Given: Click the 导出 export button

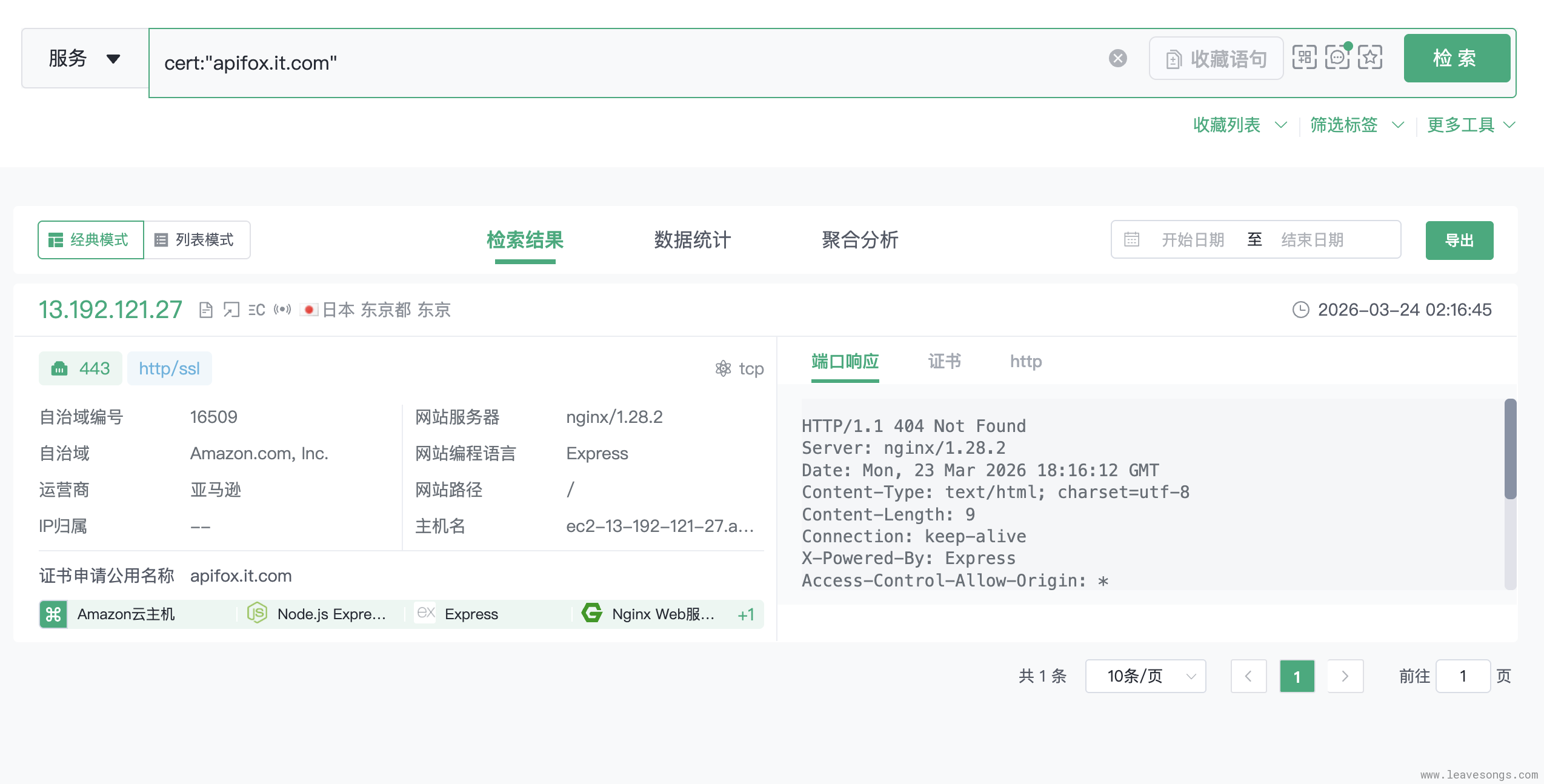Looking at the screenshot, I should (x=1459, y=241).
